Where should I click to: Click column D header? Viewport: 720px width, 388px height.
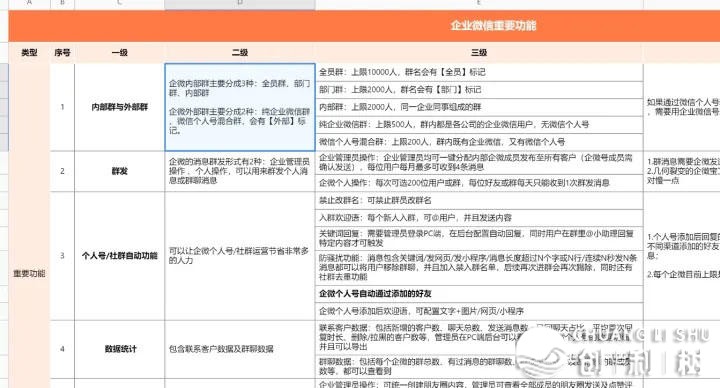tap(240, 4)
